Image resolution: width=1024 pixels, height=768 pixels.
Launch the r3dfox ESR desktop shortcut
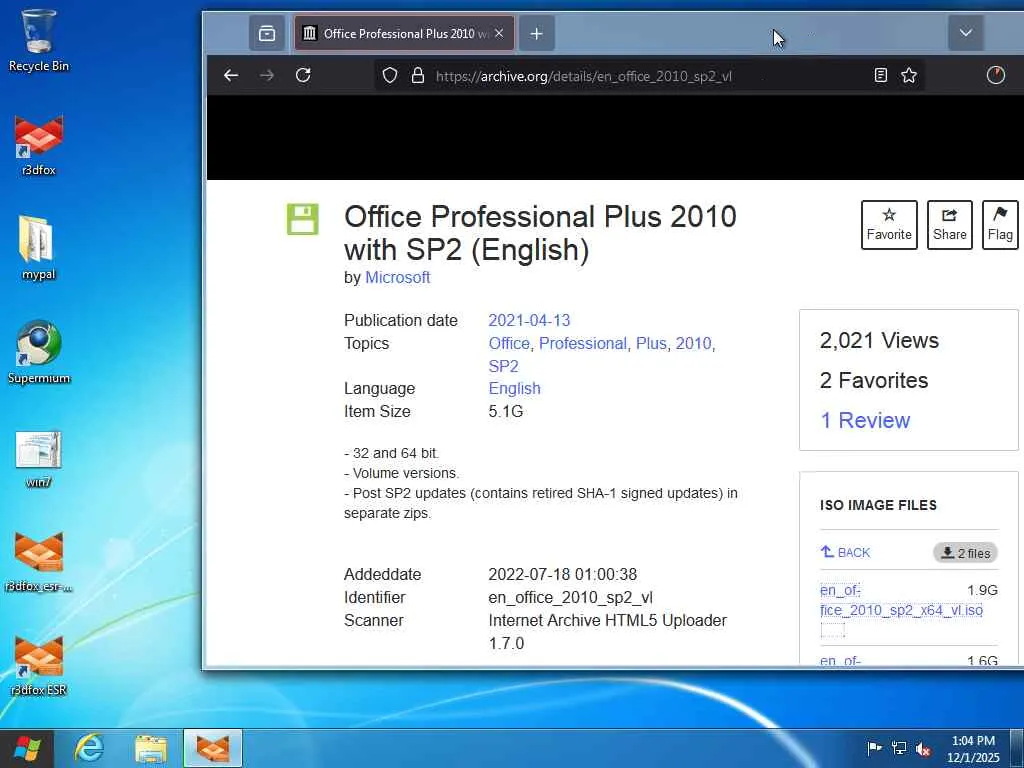(x=38, y=666)
